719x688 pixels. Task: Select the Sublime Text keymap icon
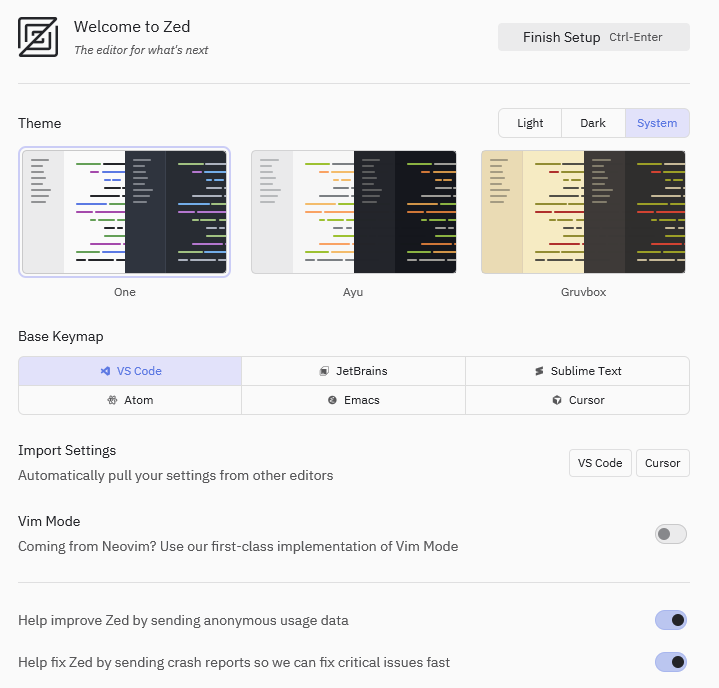pyautogui.click(x=539, y=371)
